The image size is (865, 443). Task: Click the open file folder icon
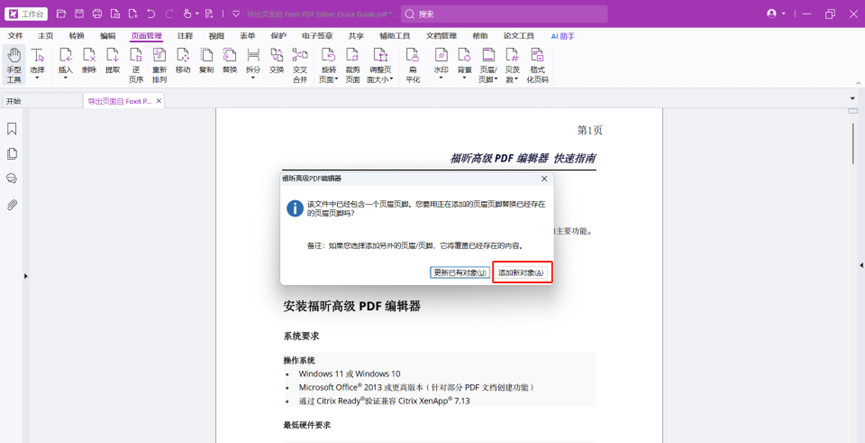(x=61, y=14)
